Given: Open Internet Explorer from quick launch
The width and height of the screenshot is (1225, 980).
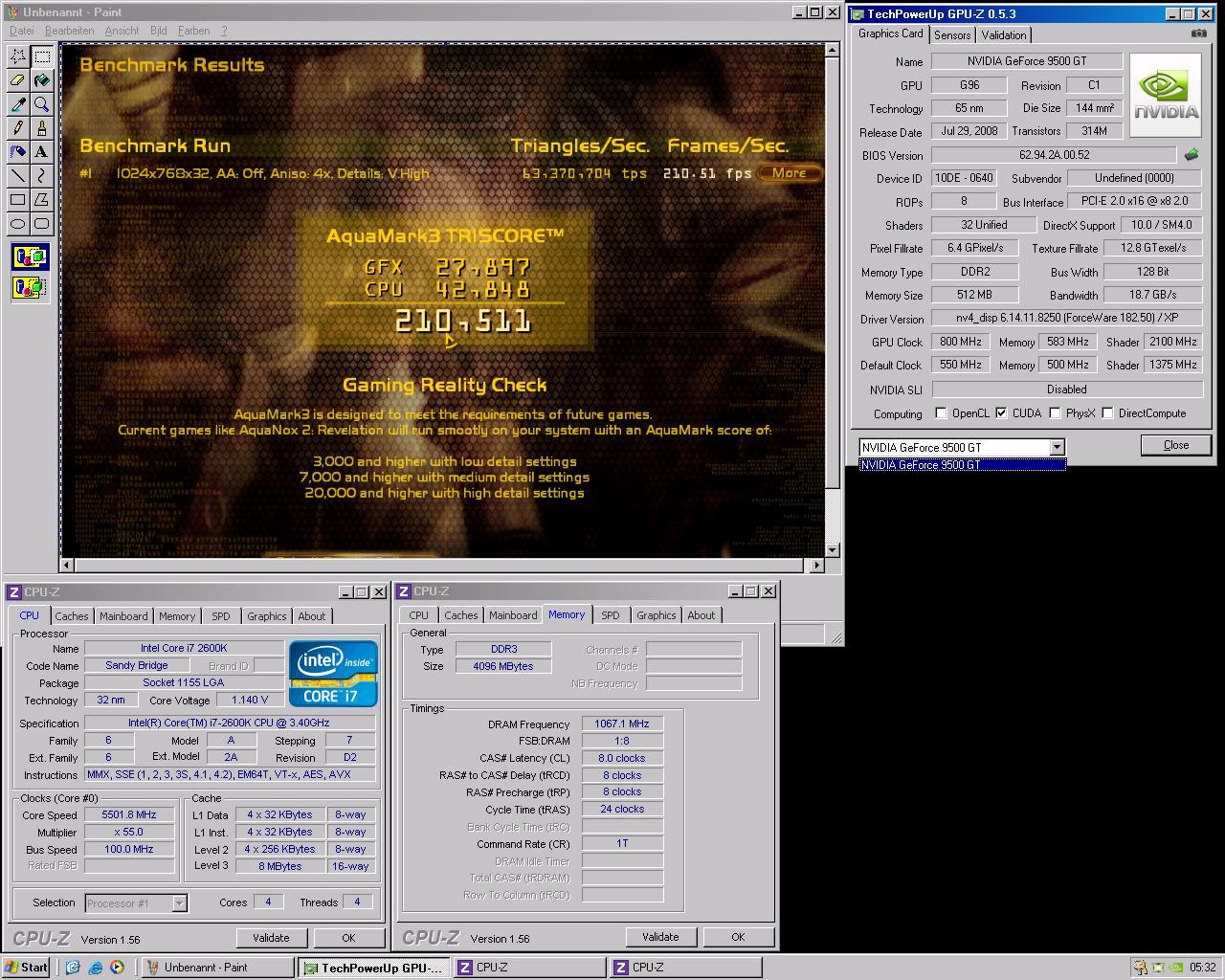Looking at the screenshot, I should [96, 968].
